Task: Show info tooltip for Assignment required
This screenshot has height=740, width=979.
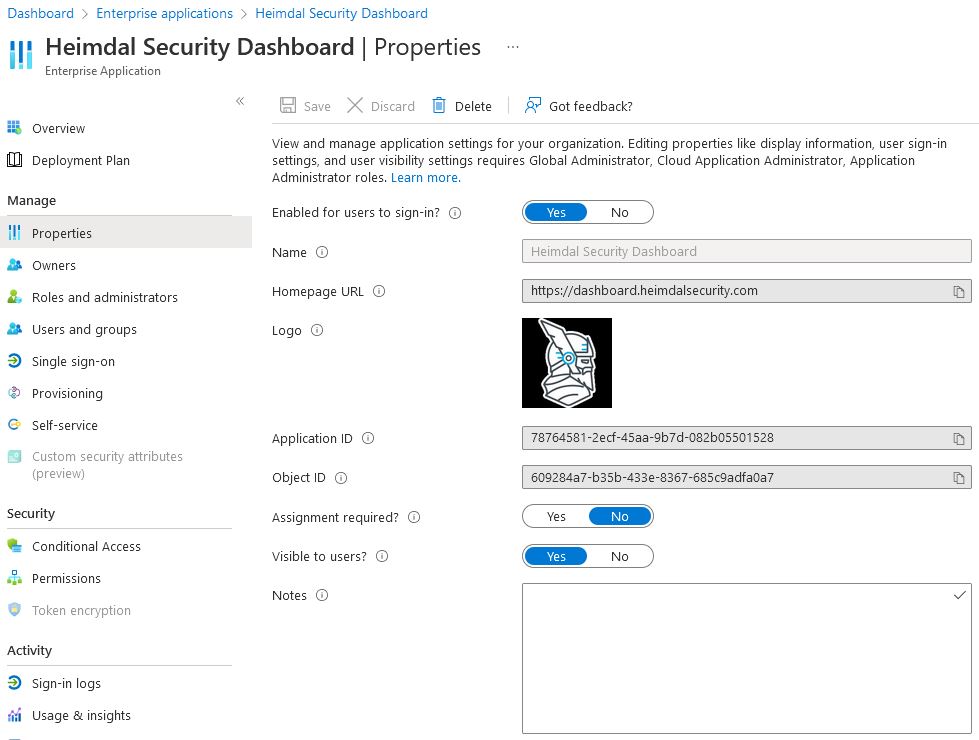Action: click(414, 517)
